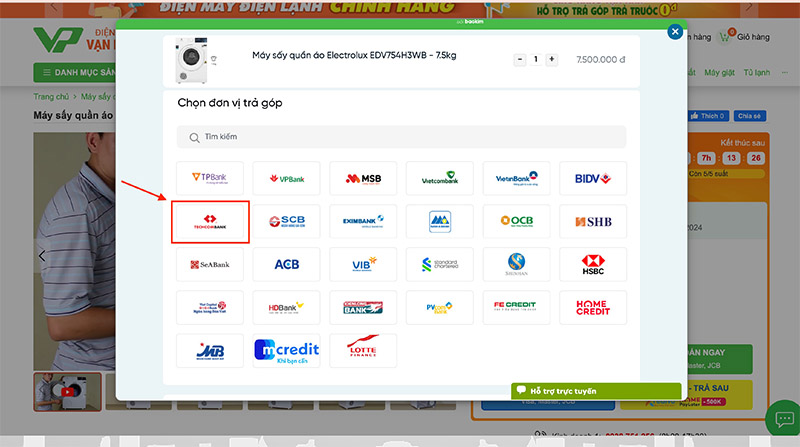Select Techcombank installment tile

[210, 222]
